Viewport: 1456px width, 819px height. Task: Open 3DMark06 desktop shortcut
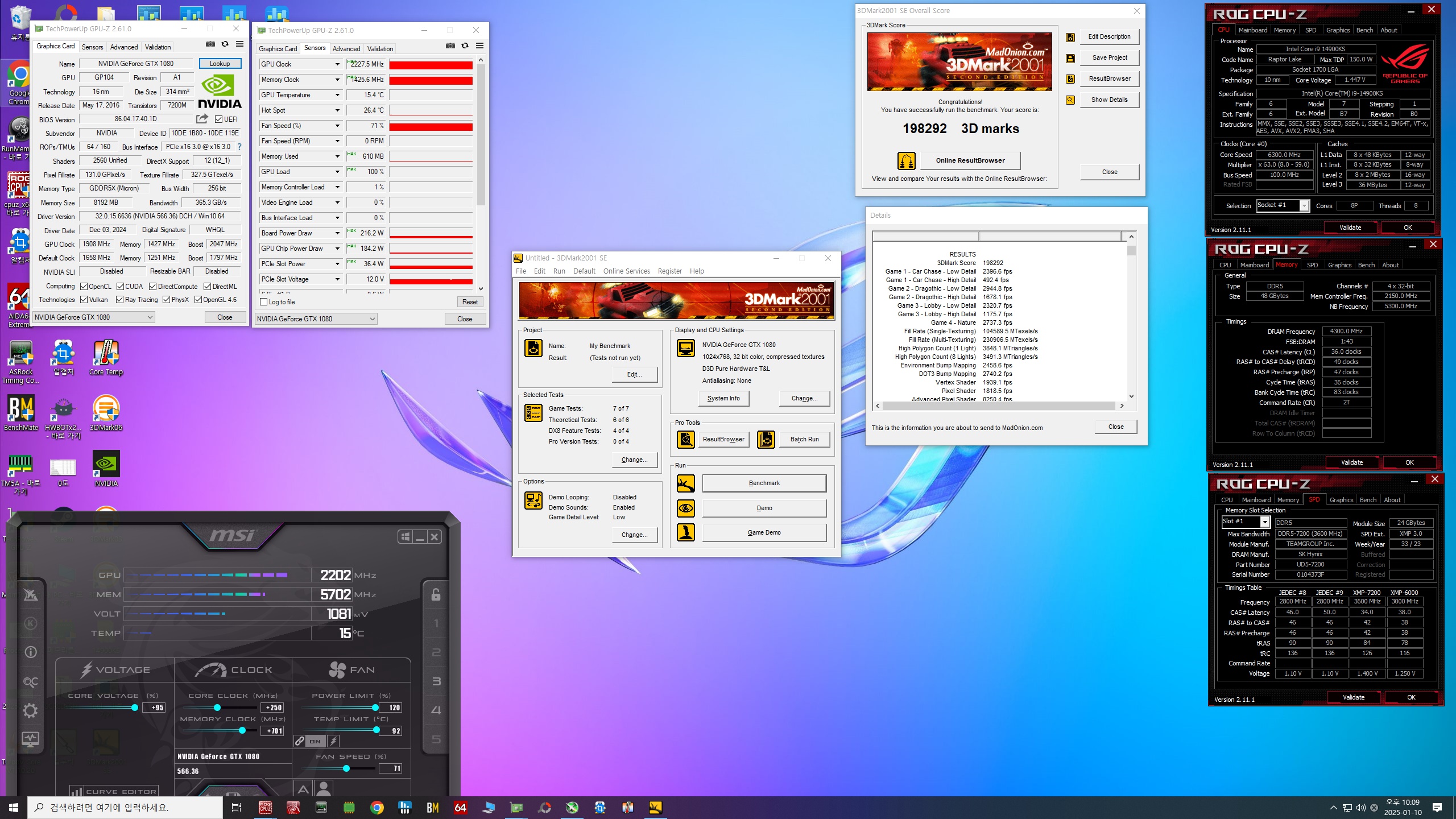[x=106, y=413]
